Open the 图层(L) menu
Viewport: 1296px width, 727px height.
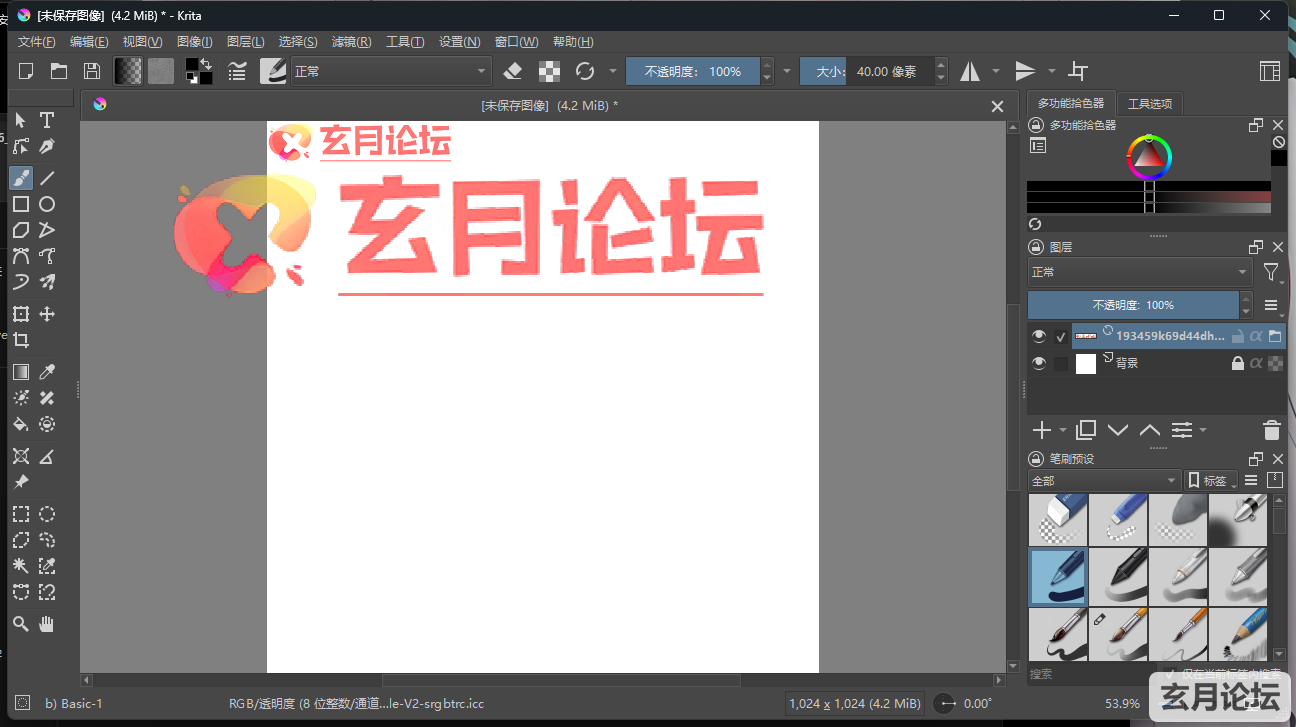(246, 41)
